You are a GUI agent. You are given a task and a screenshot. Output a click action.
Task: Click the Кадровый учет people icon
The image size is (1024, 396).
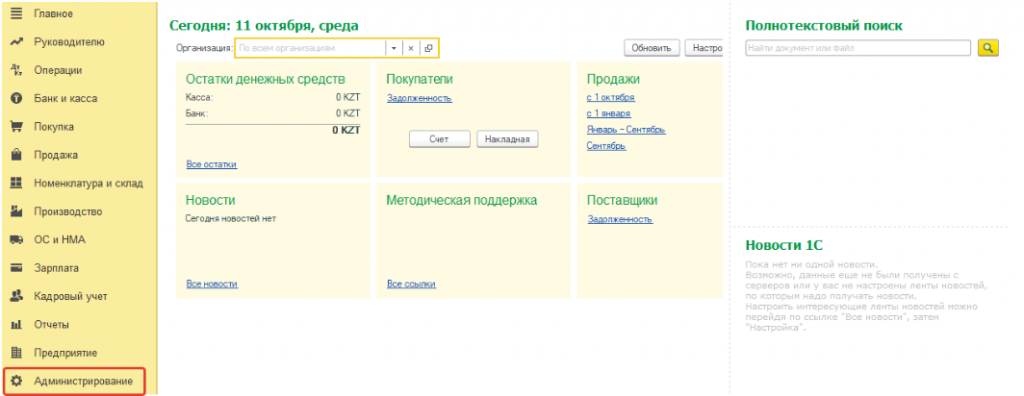16,296
